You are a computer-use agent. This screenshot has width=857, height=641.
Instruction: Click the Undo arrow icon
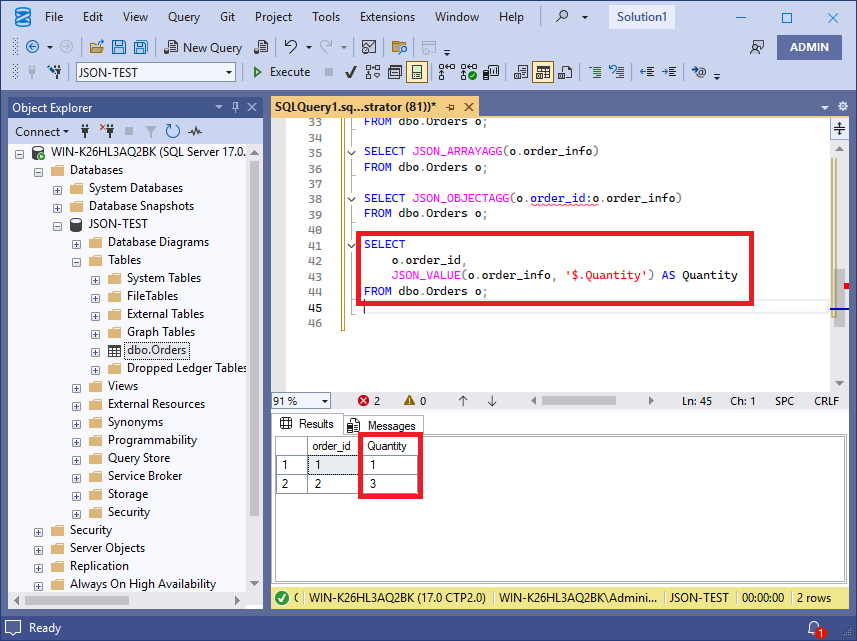pos(291,48)
